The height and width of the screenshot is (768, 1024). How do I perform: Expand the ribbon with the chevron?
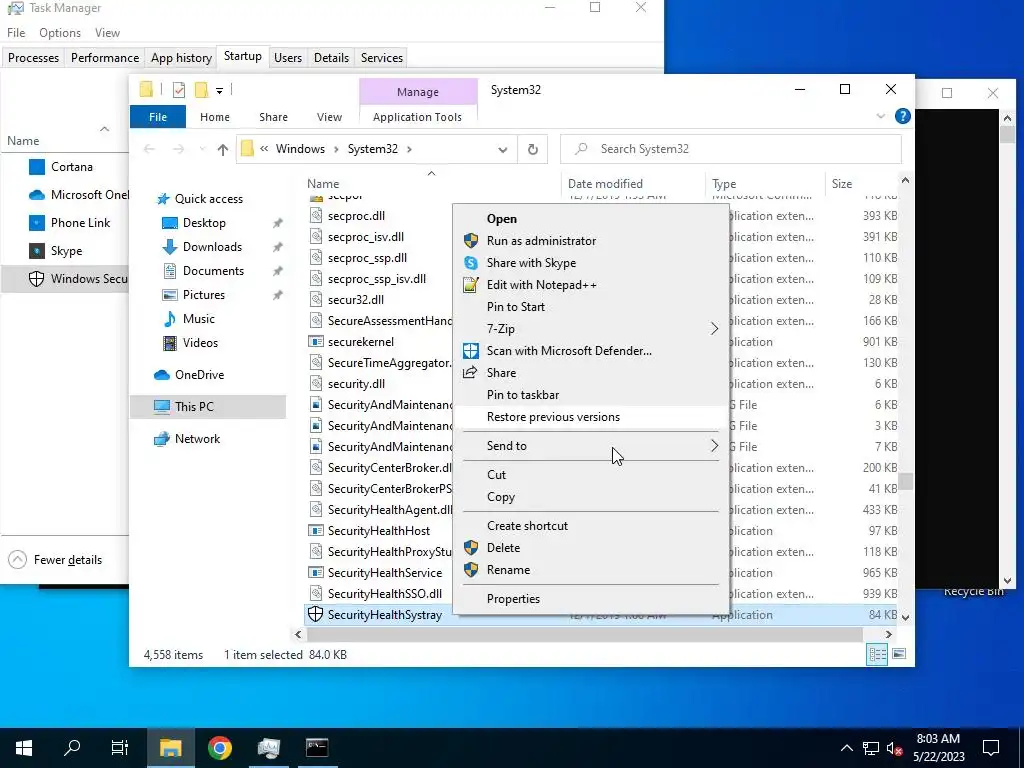point(880,116)
